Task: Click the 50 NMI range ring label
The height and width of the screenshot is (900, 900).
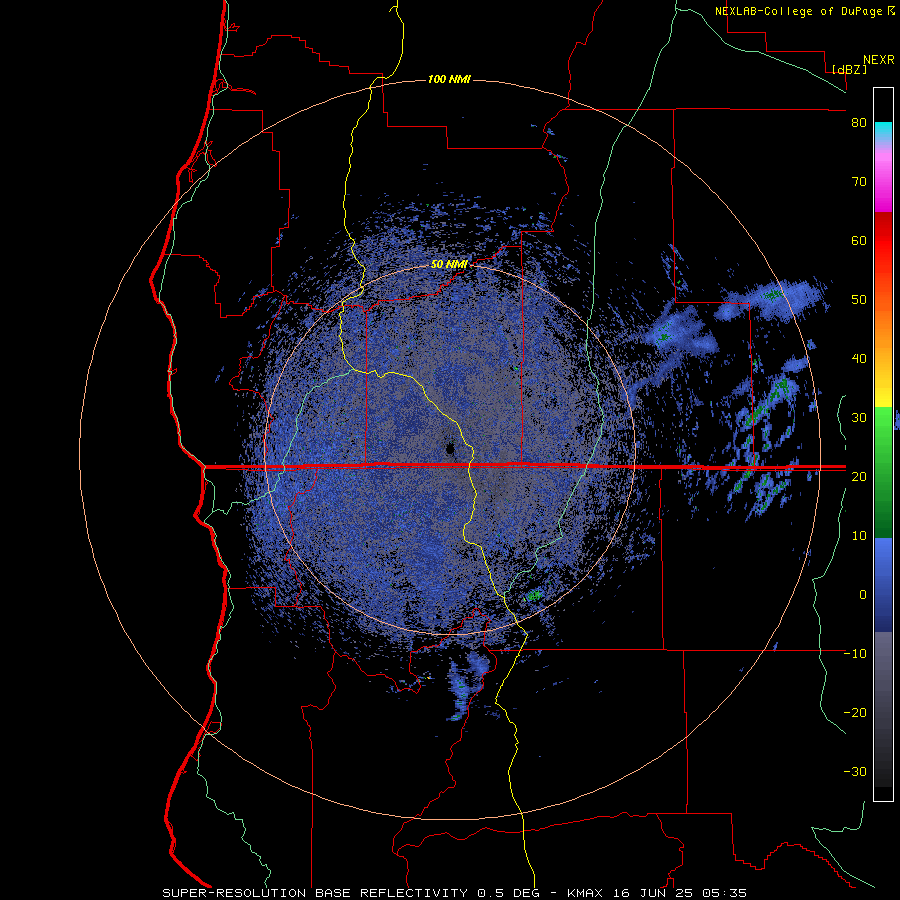Action: click(449, 265)
